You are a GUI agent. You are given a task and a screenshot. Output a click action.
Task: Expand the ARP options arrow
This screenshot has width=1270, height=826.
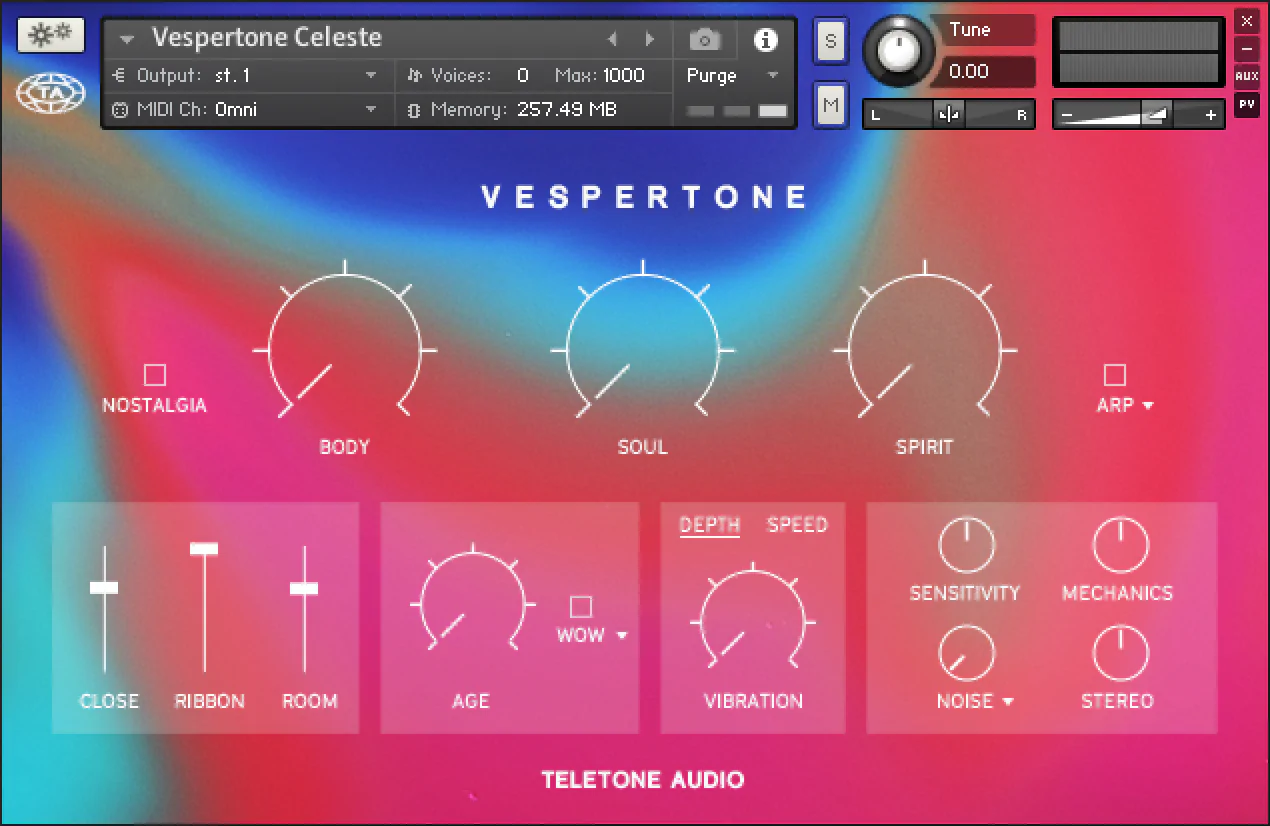point(1148,406)
